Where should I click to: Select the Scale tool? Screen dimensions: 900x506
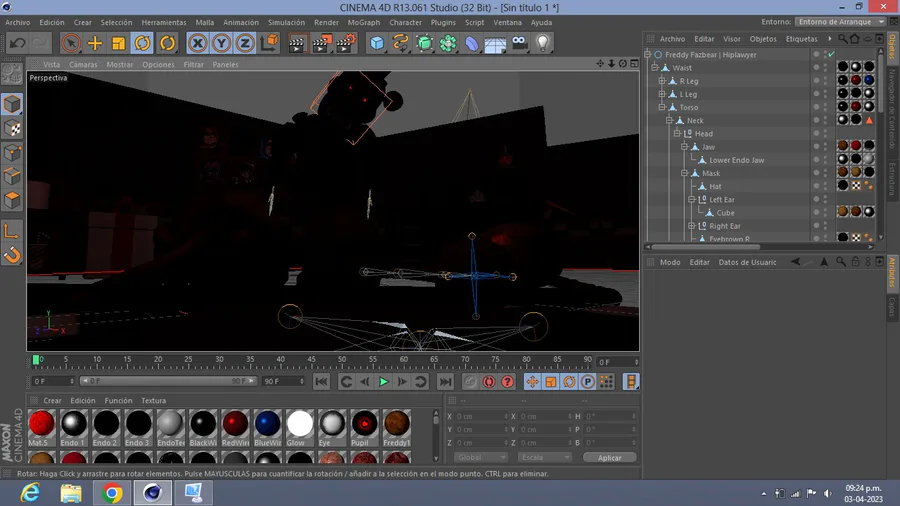click(118, 43)
